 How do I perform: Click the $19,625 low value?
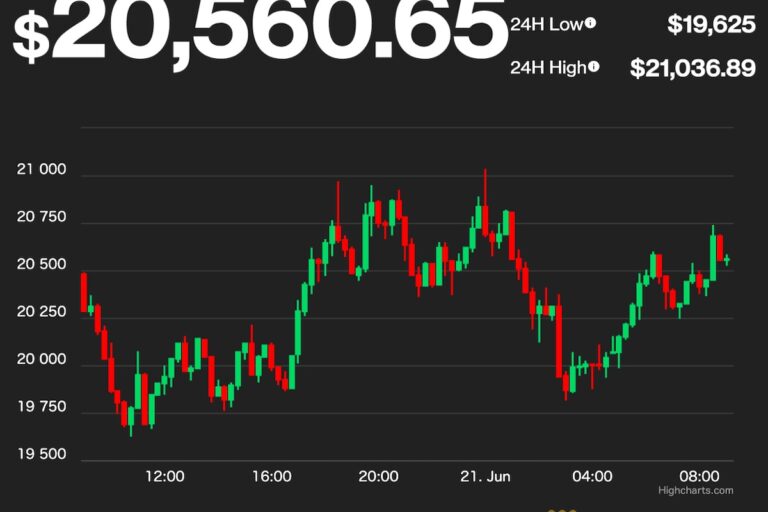point(711,24)
